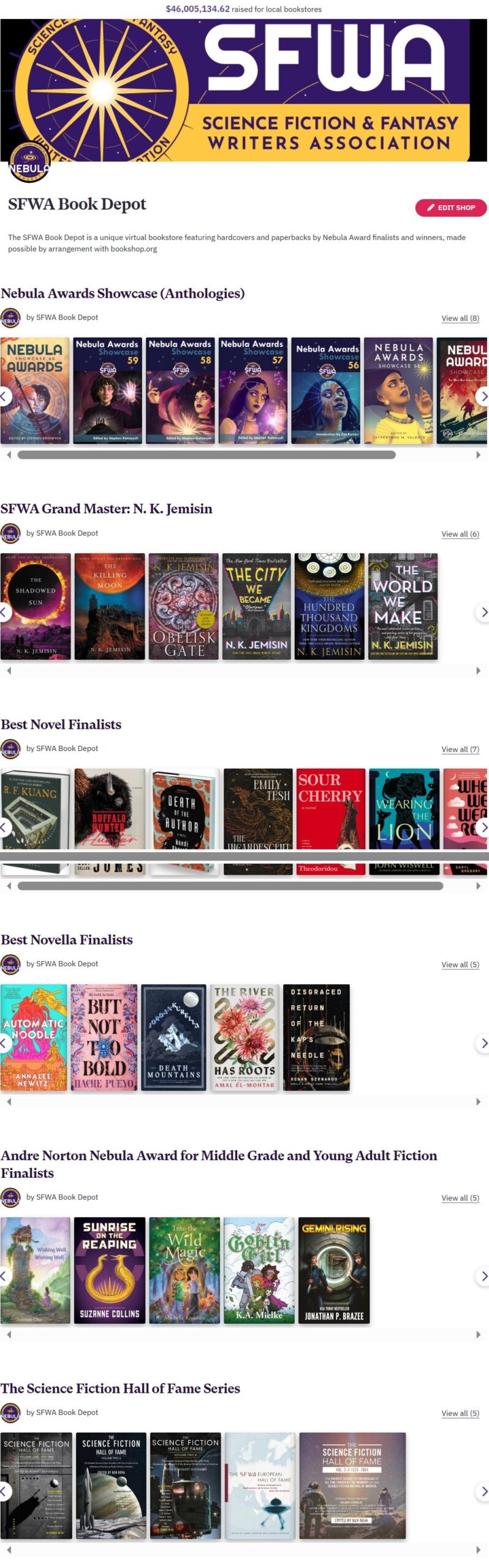The height and width of the screenshot is (1568, 489).
Task: Click next arrow in Best Novel Finalists carousel
Action: pos(483,827)
